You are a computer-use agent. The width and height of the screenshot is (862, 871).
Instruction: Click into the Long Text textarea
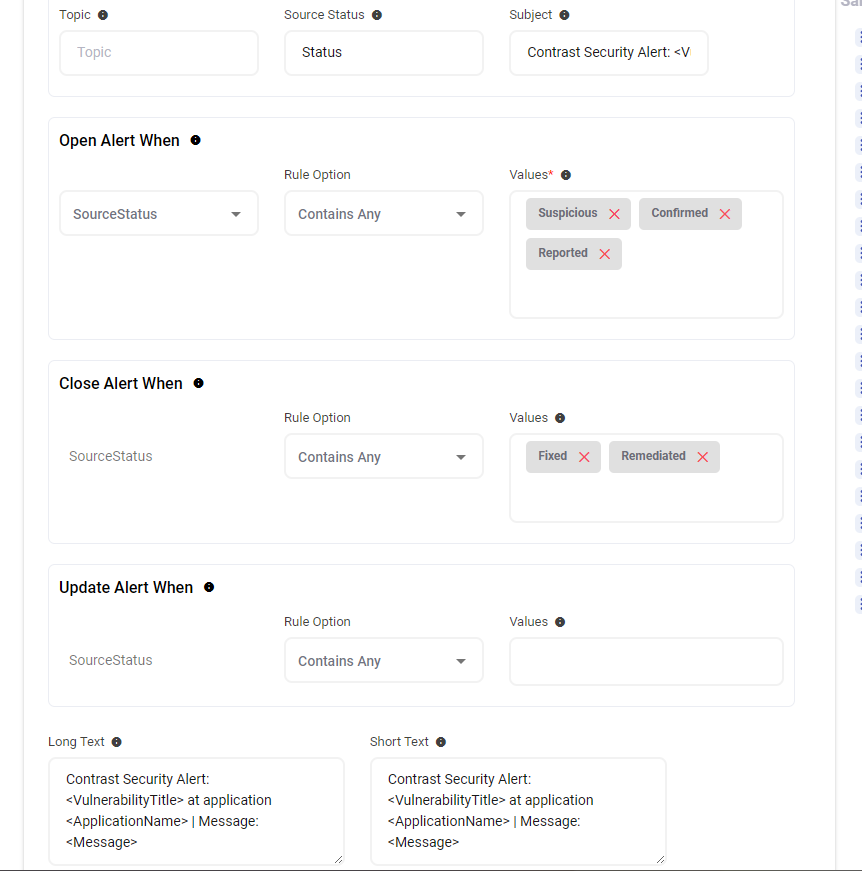196,811
